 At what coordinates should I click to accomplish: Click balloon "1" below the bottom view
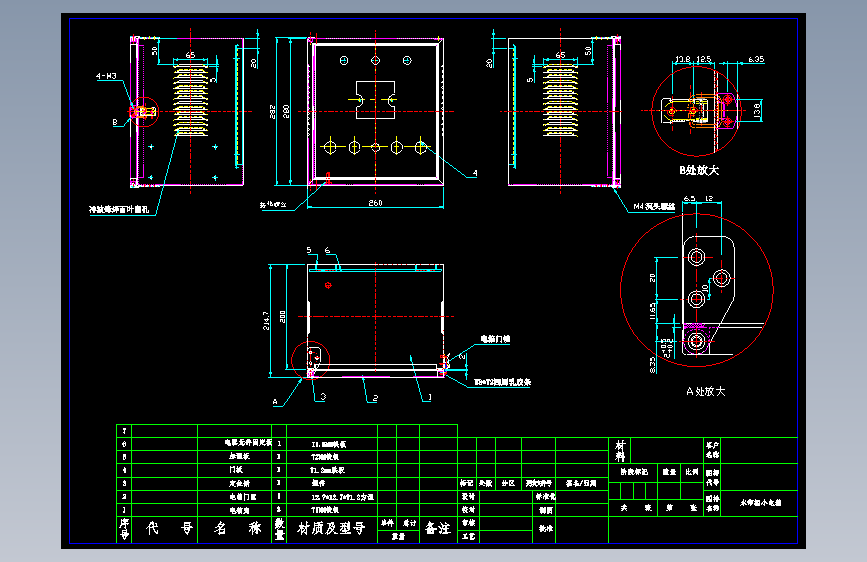[x=430, y=397]
